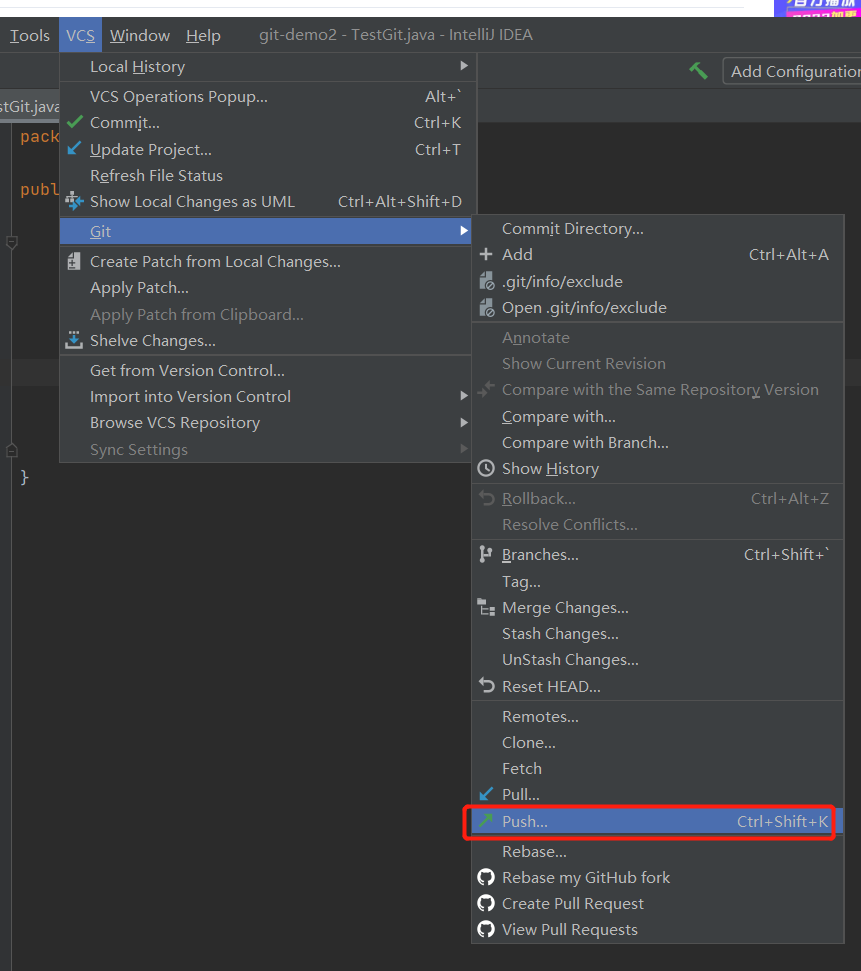Expand Browse VCS Repository submenu arrow
Image resolution: width=861 pixels, height=971 pixels.
pyautogui.click(x=464, y=422)
